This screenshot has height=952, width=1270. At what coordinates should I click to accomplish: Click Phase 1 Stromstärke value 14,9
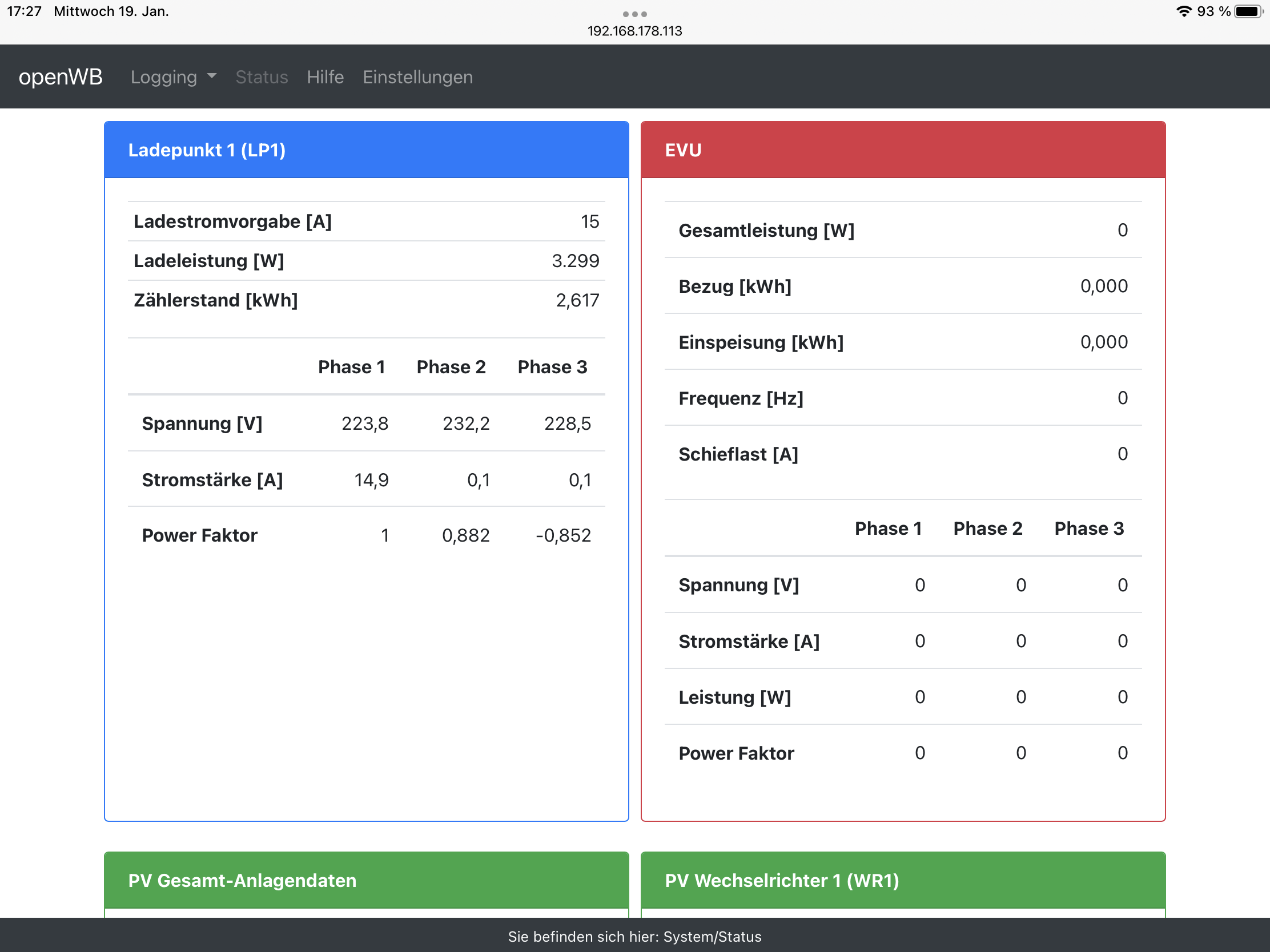click(x=371, y=480)
